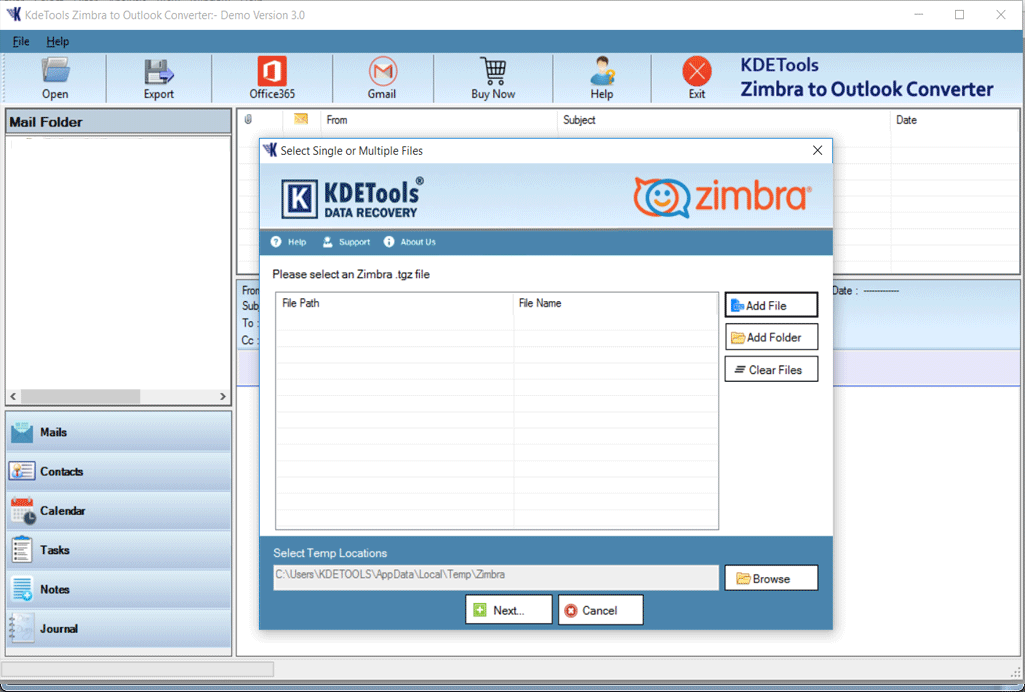Browse for a temp location
1025x692 pixels.
click(771, 578)
